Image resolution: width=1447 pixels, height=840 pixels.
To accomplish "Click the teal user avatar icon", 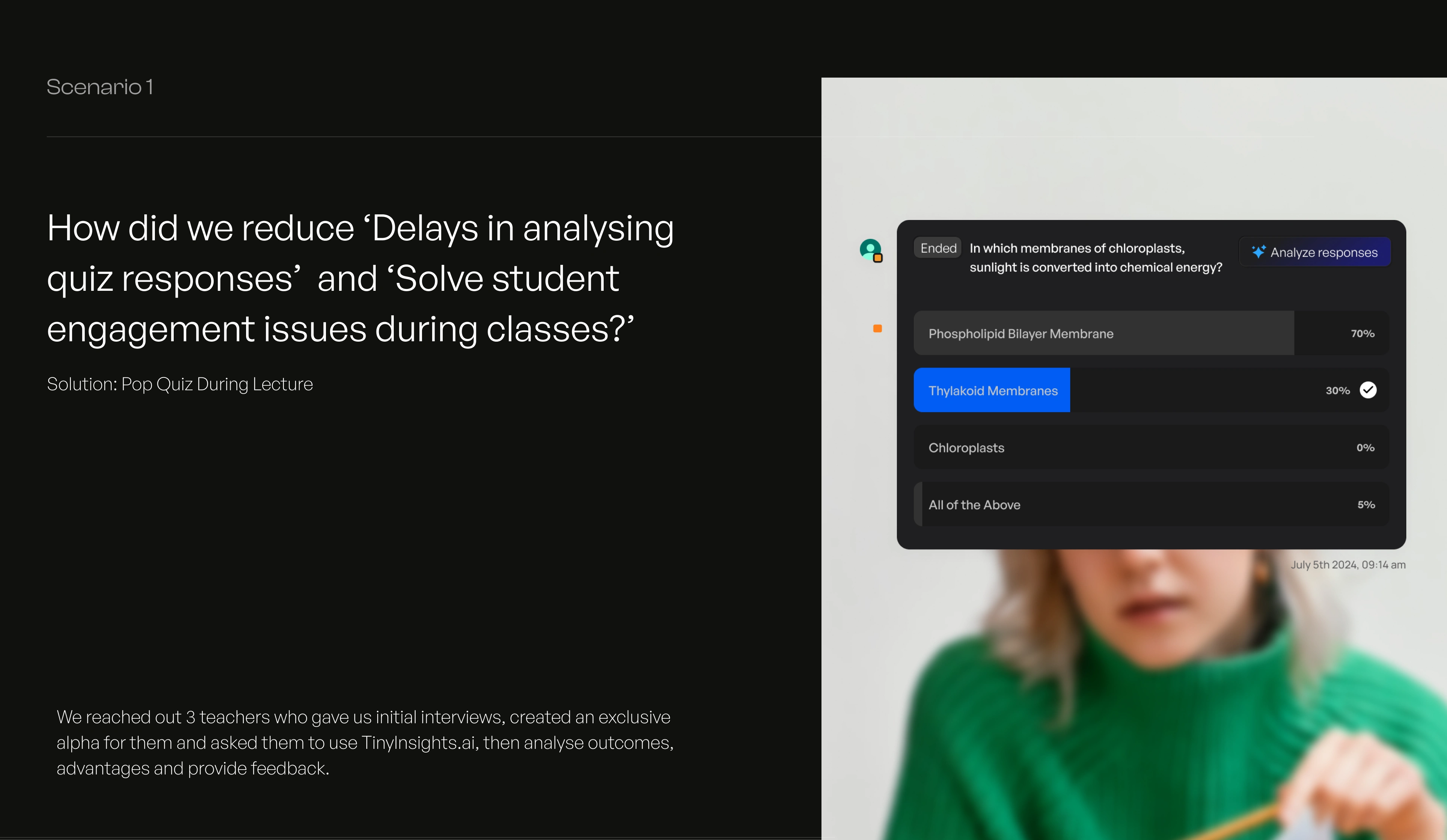I will coord(870,250).
